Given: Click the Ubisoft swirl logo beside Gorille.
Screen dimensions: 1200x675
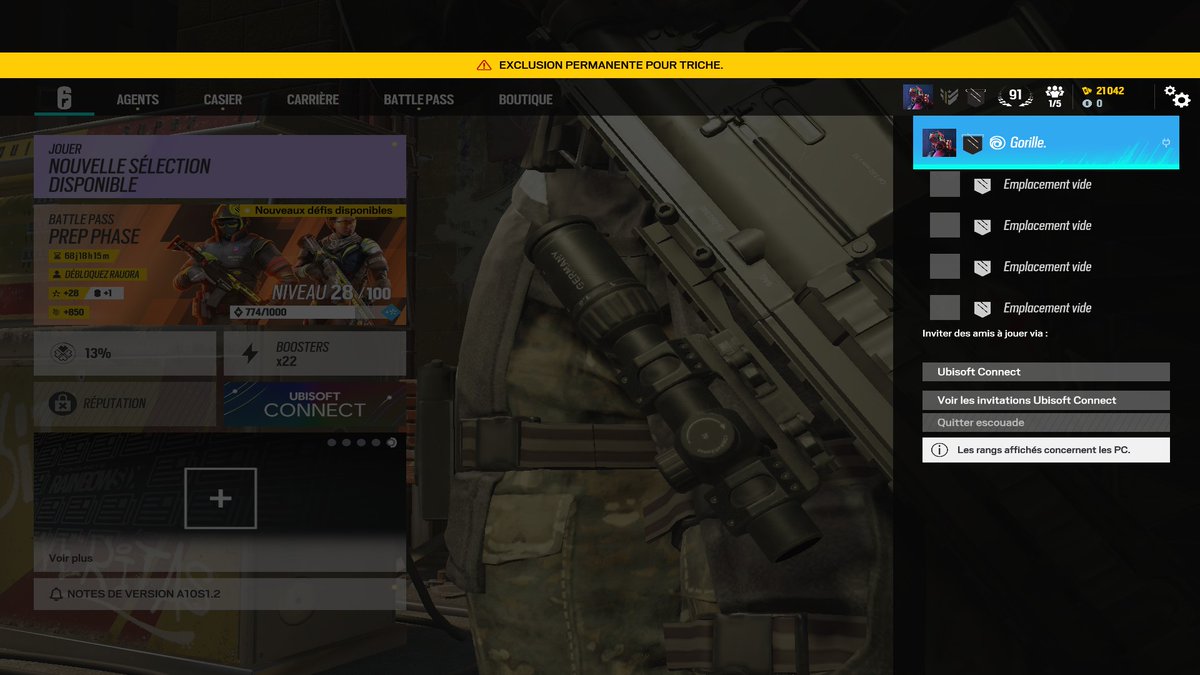Looking at the screenshot, I should [997, 144].
